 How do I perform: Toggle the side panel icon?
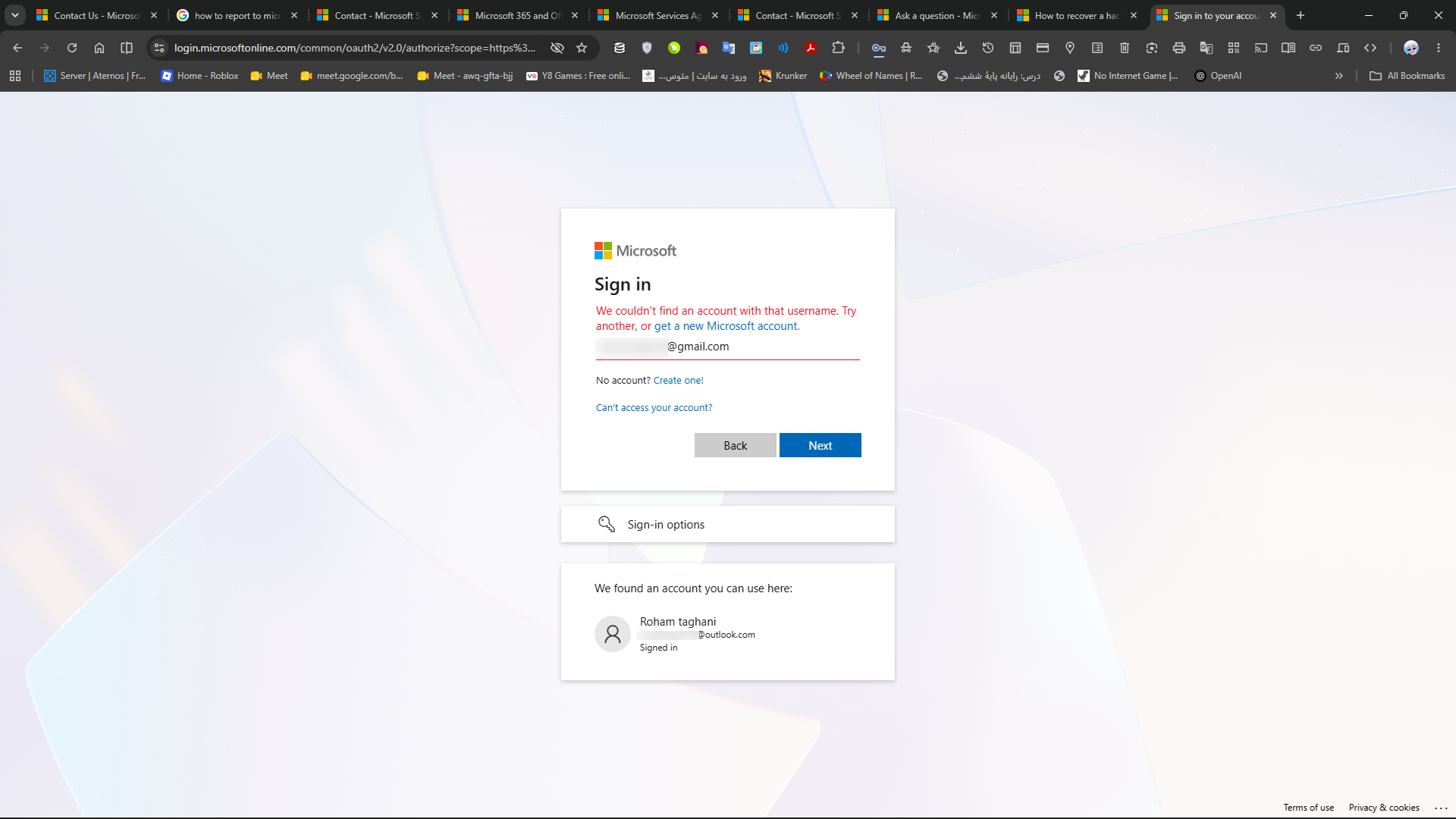coord(127,48)
